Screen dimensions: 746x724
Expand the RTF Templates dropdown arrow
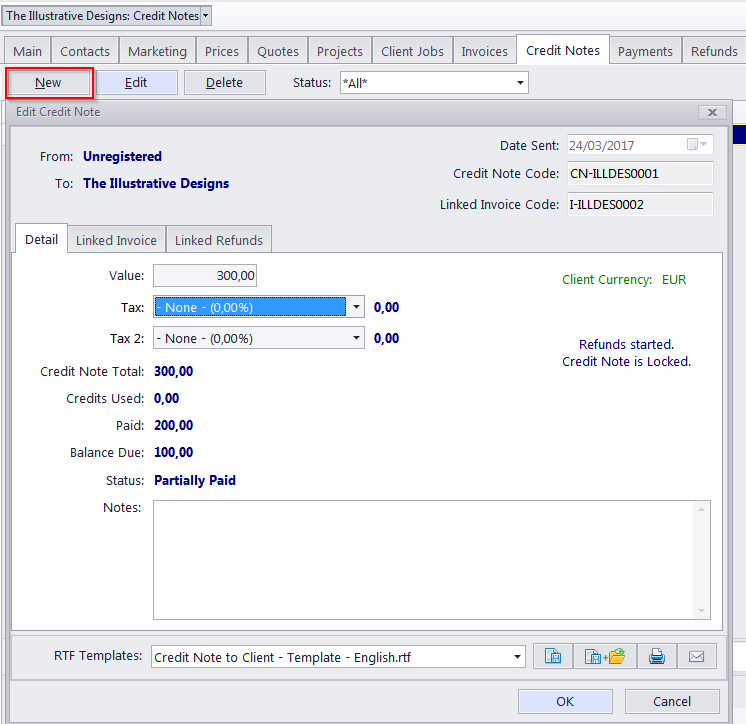[517, 657]
